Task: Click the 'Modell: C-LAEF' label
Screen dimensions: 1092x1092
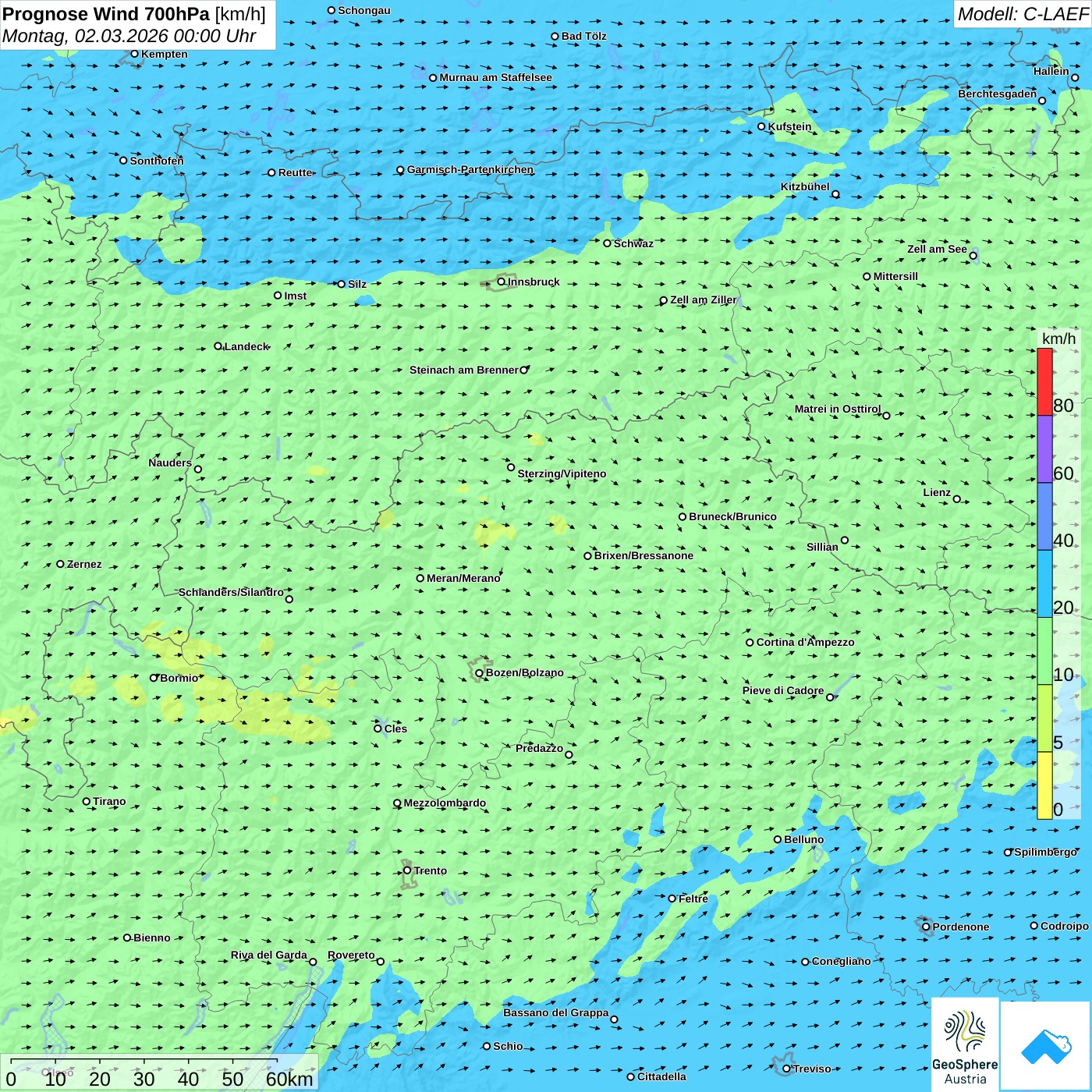Action: pyautogui.click(x=1022, y=14)
